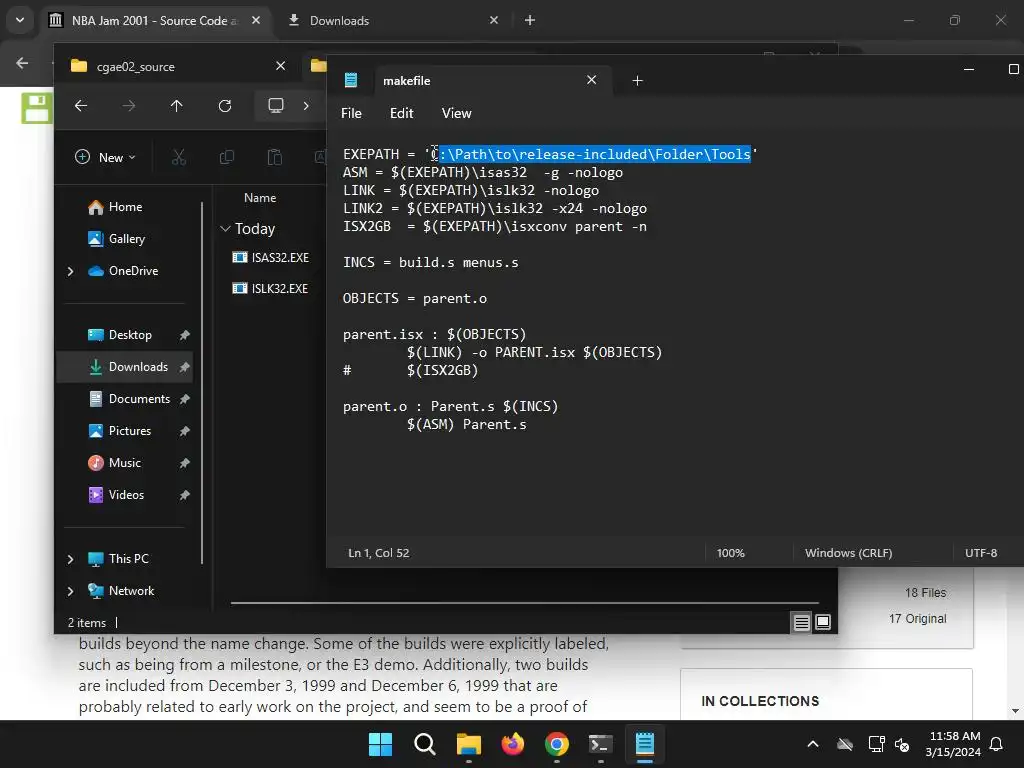Screen dimensions: 1024x768
Task: Click the Notepad taskbar icon
Action: [x=645, y=744]
